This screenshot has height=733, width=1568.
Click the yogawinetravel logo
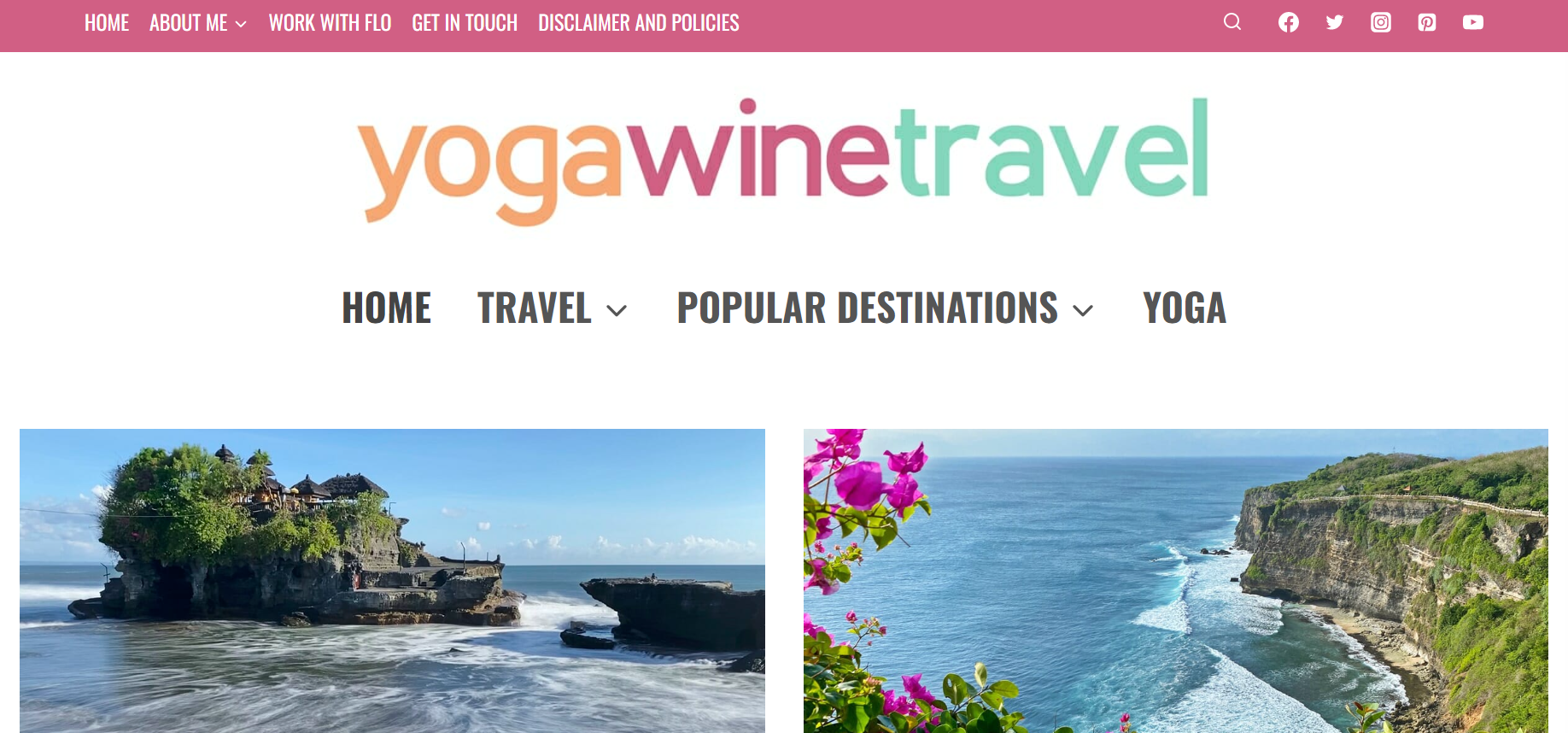[x=783, y=161]
